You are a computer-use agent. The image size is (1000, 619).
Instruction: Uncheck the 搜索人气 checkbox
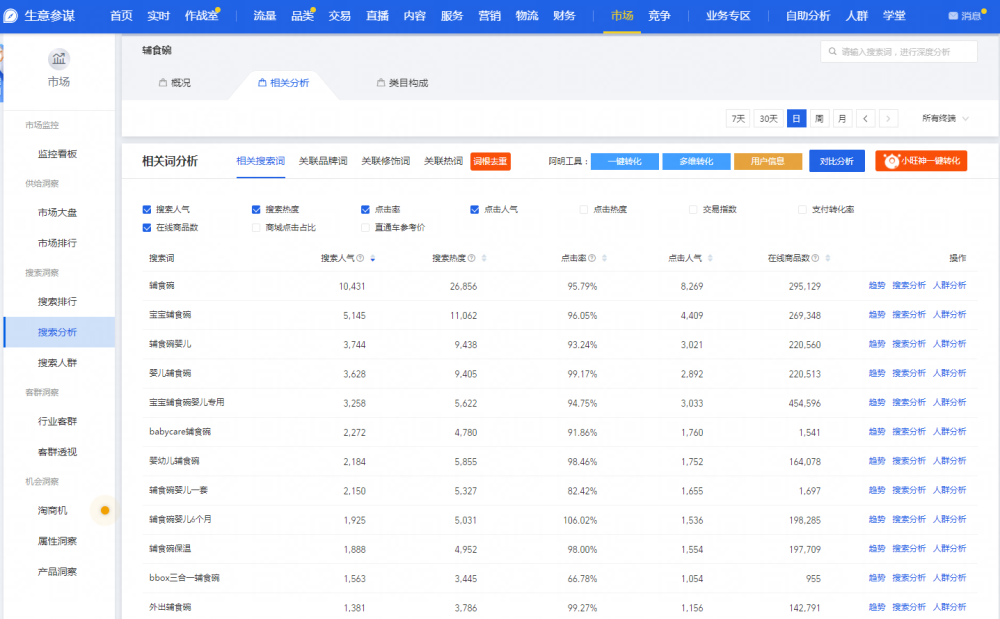click(x=147, y=210)
